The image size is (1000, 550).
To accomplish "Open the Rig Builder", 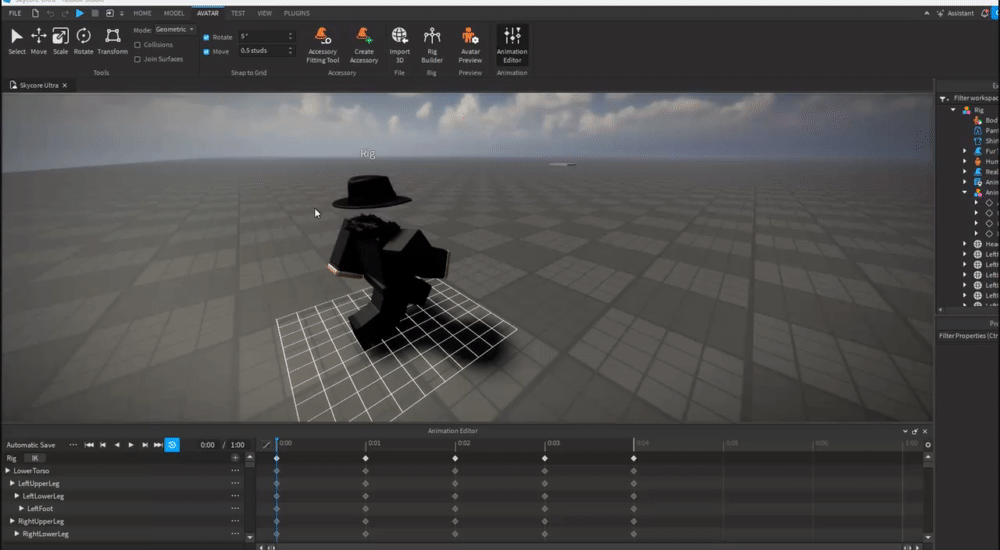I will [432, 45].
